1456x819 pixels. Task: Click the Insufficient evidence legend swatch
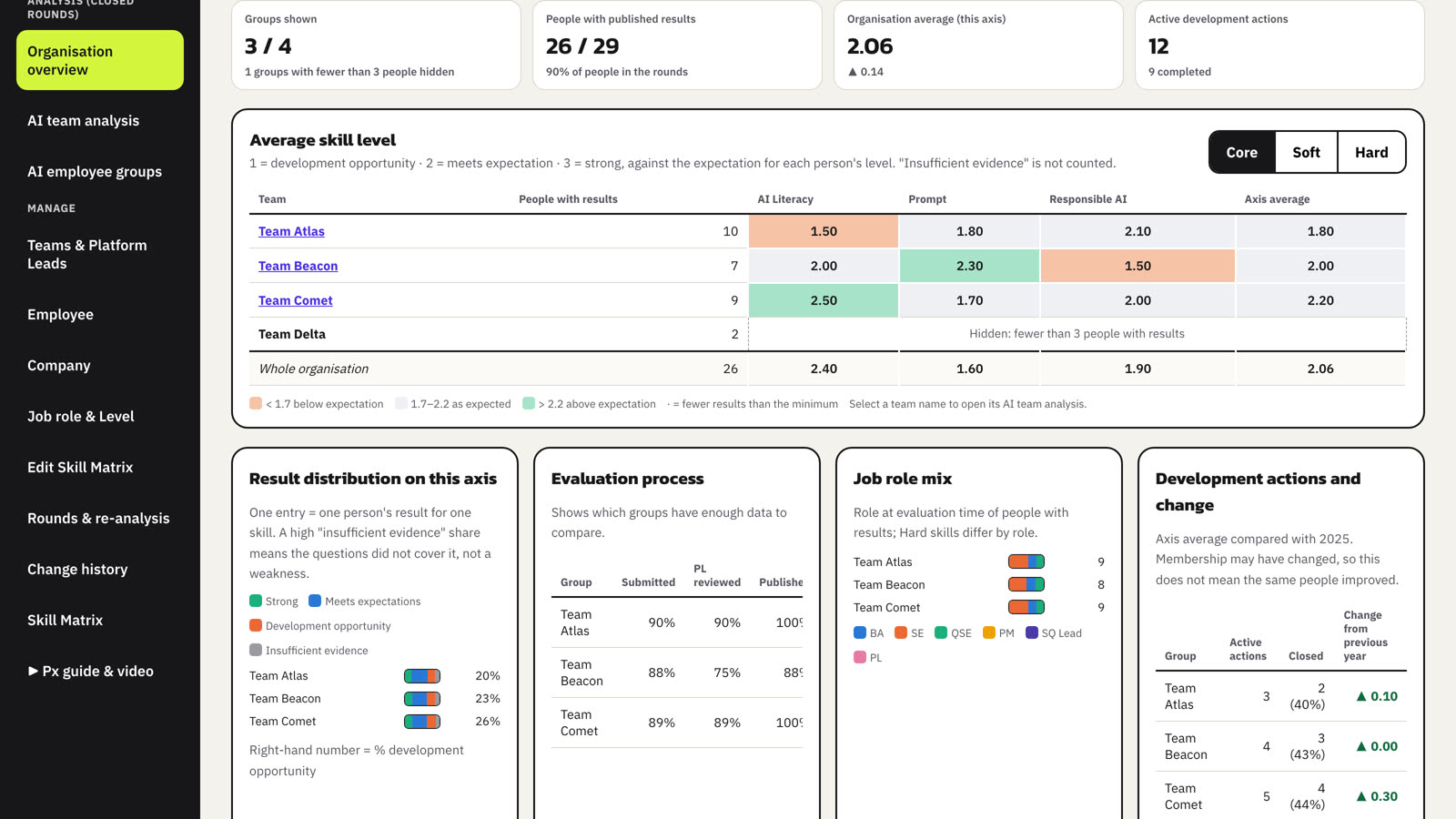pos(256,650)
